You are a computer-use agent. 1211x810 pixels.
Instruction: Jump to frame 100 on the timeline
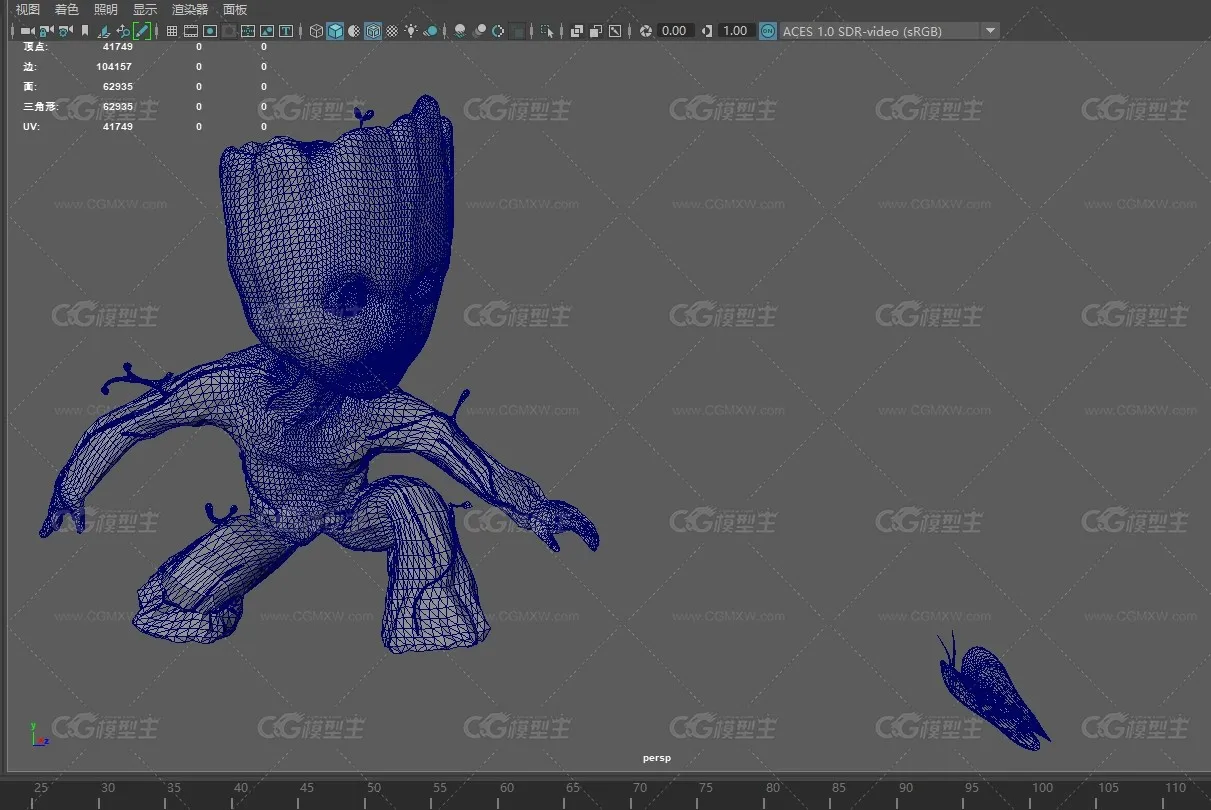click(x=1043, y=788)
